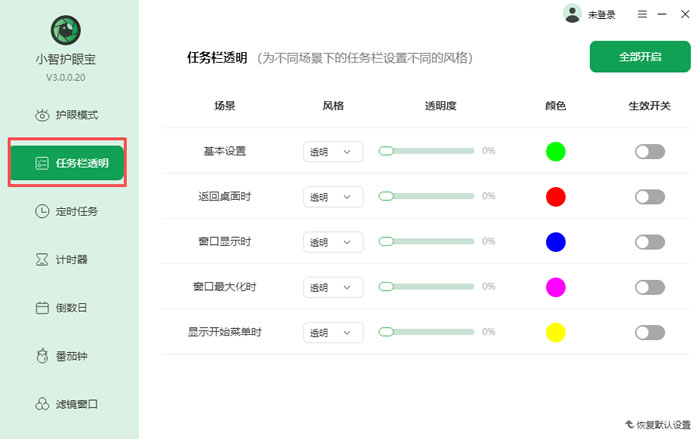The image size is (700, 439).
Task: Open the 显示开始菜单时 style dropdown
Action: pyautogui.click(x=333, y=332)
